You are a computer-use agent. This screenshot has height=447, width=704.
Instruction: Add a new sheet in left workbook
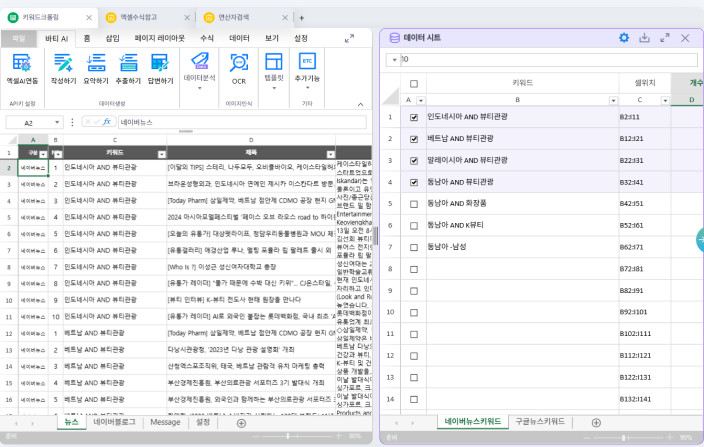coord(241,423)
